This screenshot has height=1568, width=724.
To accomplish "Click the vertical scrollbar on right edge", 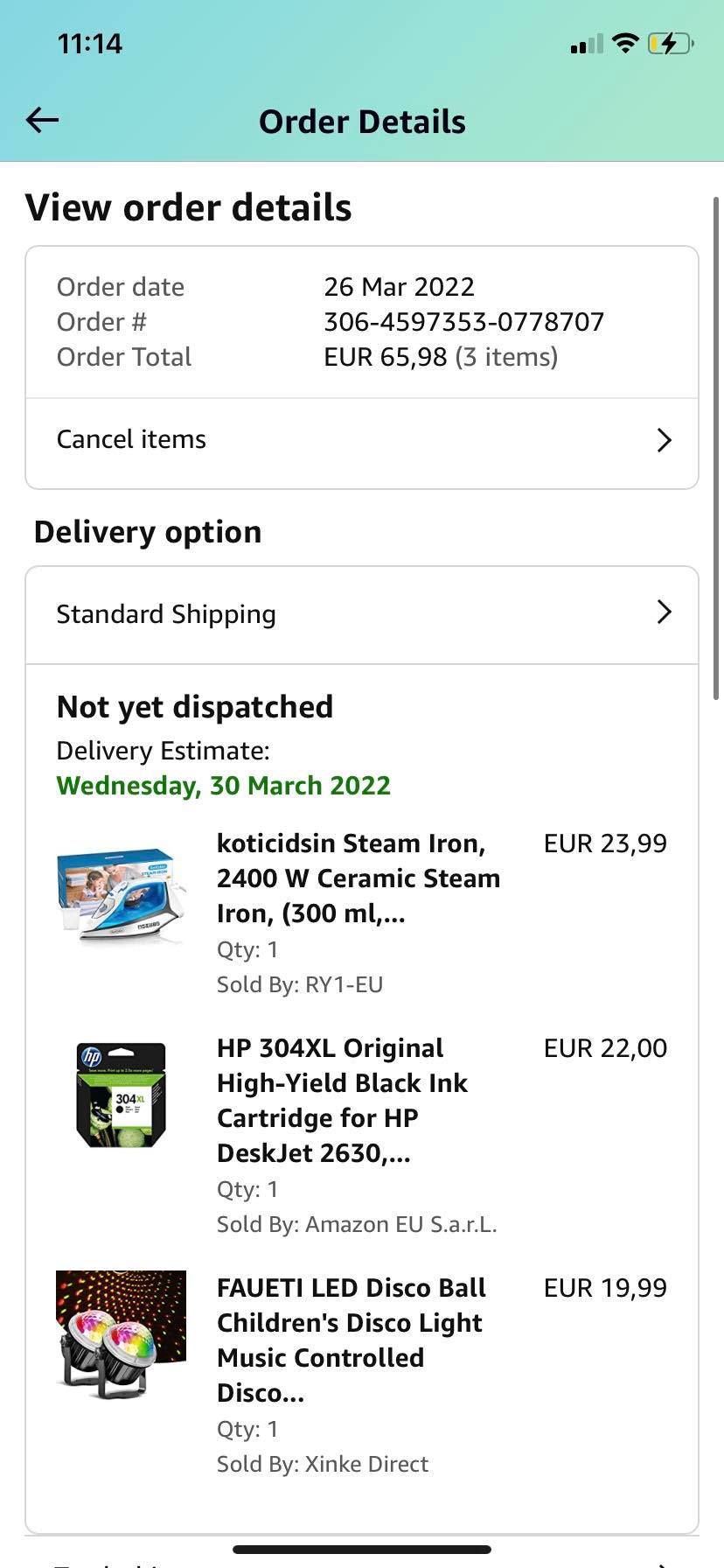I will (716, 446).
